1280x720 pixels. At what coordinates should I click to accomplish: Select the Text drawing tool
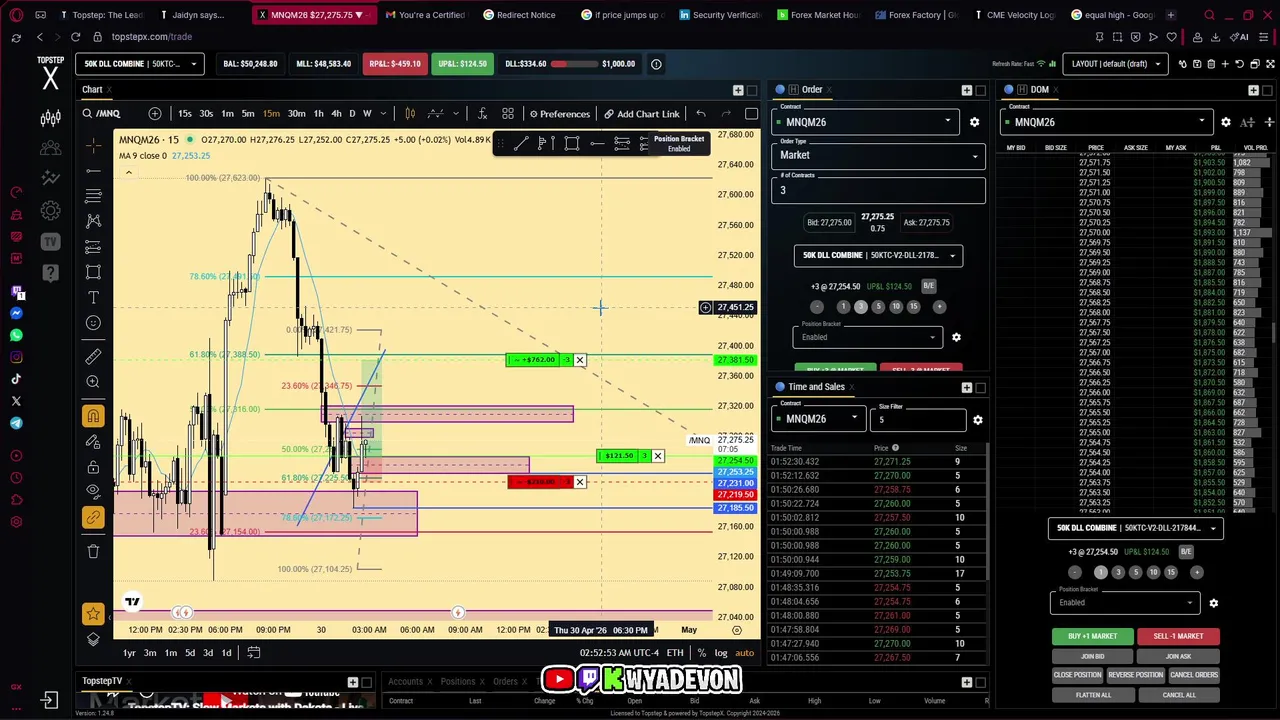point(93,297)
